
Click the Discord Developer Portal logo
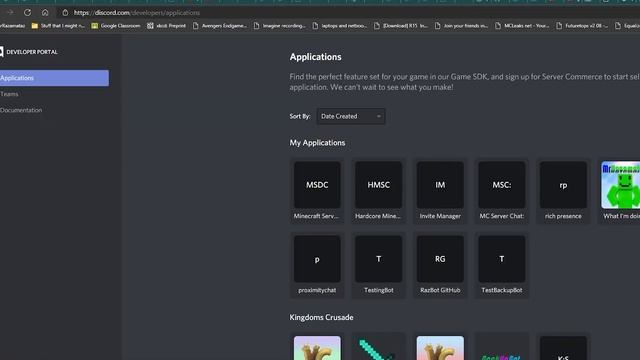click(2, 52)
